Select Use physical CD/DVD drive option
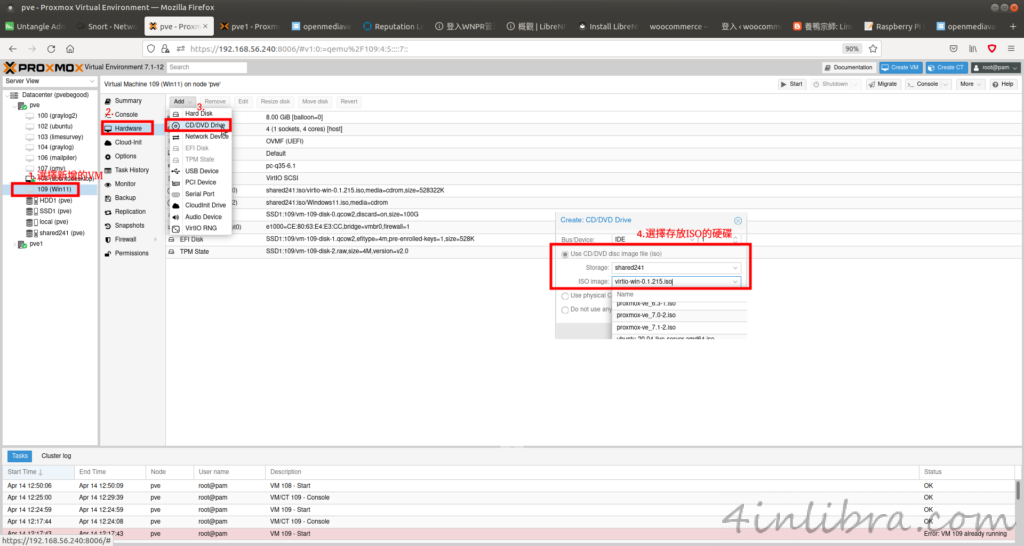Viewport: 1024px width, 546px height. pos(565,296)
